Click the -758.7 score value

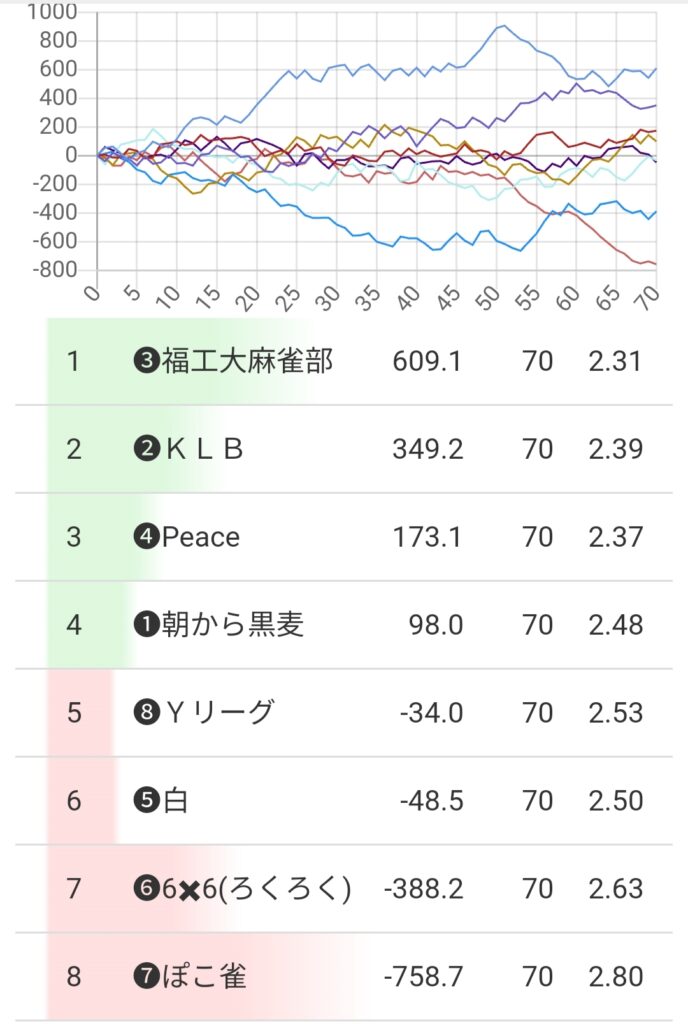[423, 976]
